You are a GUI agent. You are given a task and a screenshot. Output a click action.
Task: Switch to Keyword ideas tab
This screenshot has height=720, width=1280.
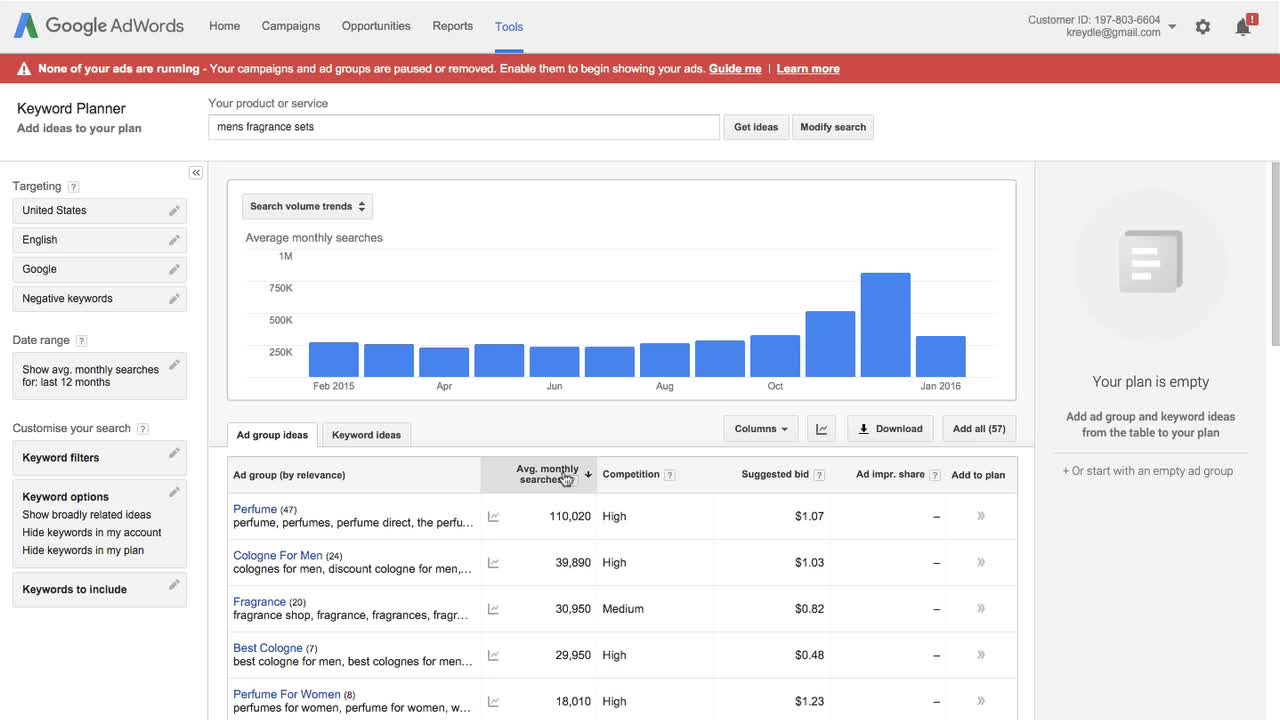pos(366,435)
